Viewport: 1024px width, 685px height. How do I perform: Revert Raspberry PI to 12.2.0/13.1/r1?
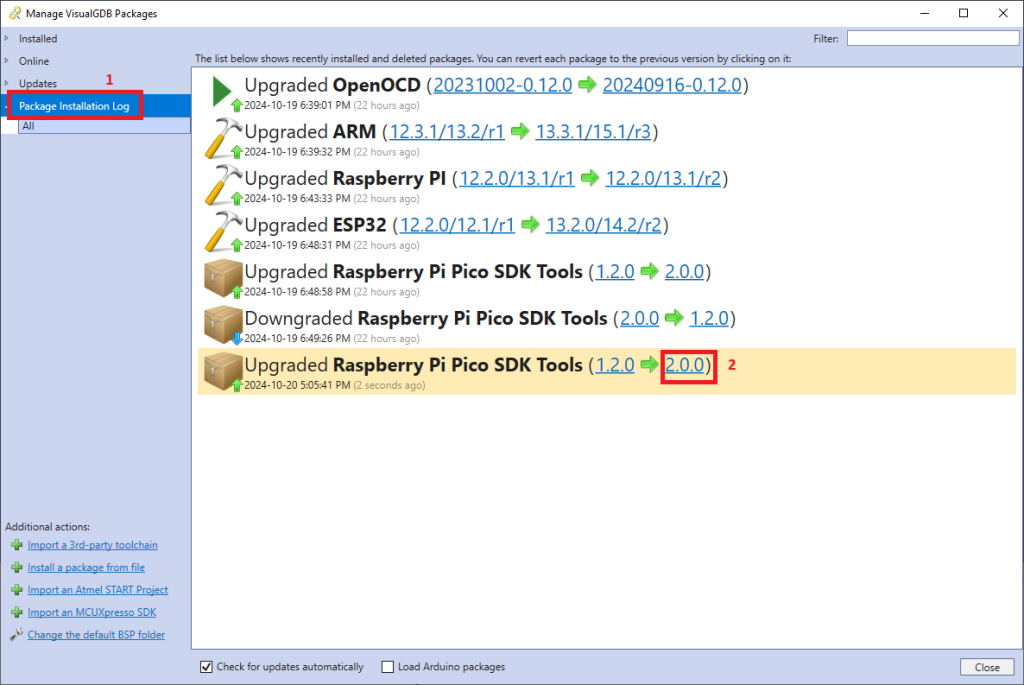pyautogui.click(x=517, y=178)
